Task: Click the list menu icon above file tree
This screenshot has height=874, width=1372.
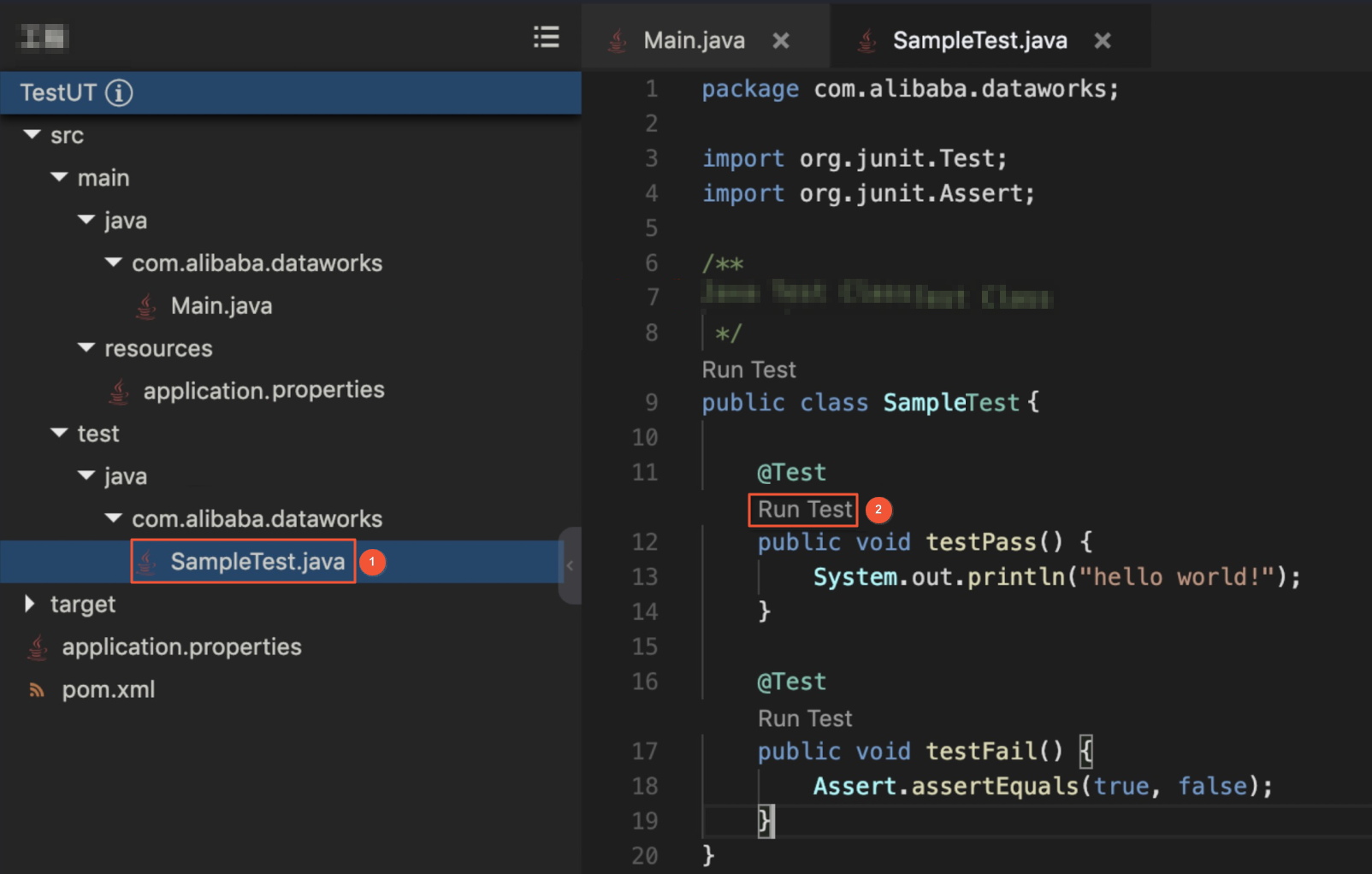Action: 546,37
